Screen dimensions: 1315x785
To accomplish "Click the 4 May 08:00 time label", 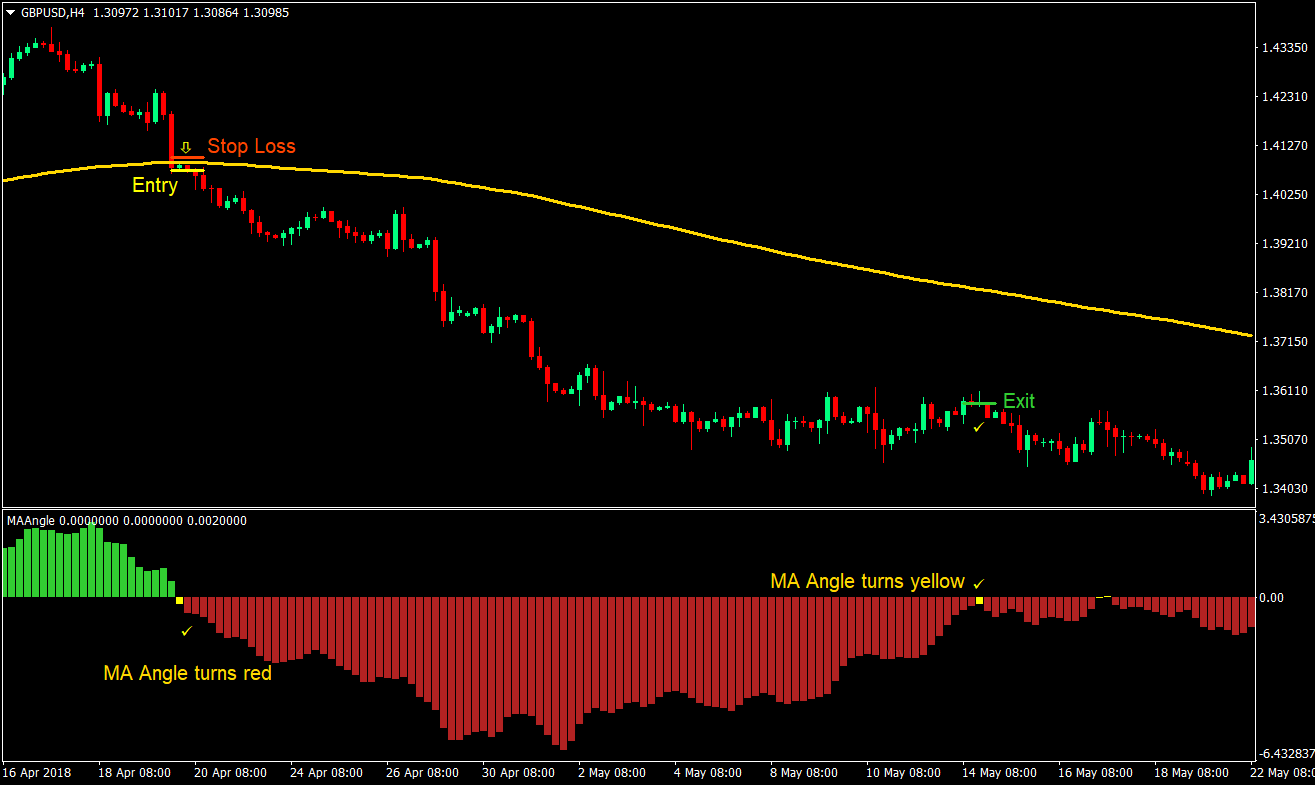I will 709,773.
